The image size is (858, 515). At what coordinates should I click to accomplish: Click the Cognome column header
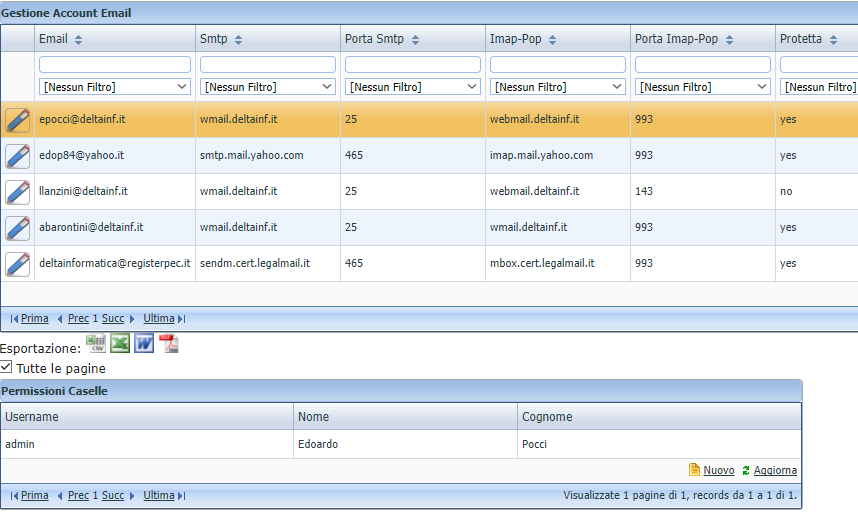click(x=546, y=416)
